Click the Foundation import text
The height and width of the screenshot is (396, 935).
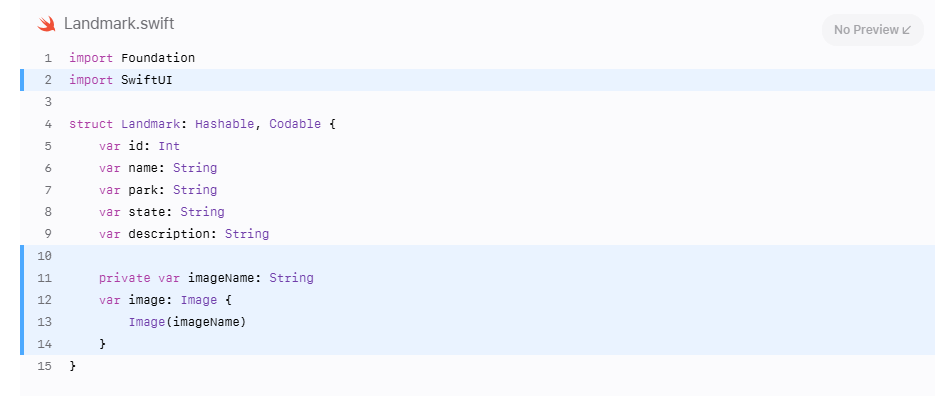pos(158,58)
